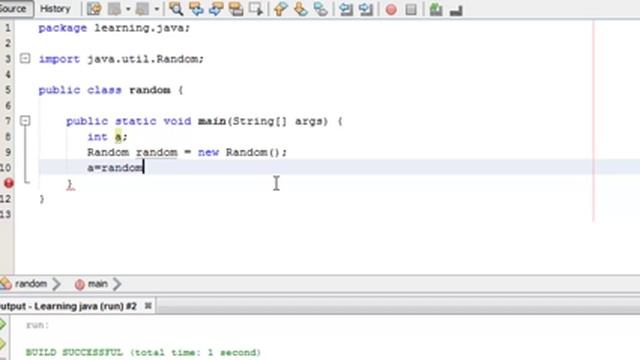Select the main method breadcrumb

pos(98,284)
